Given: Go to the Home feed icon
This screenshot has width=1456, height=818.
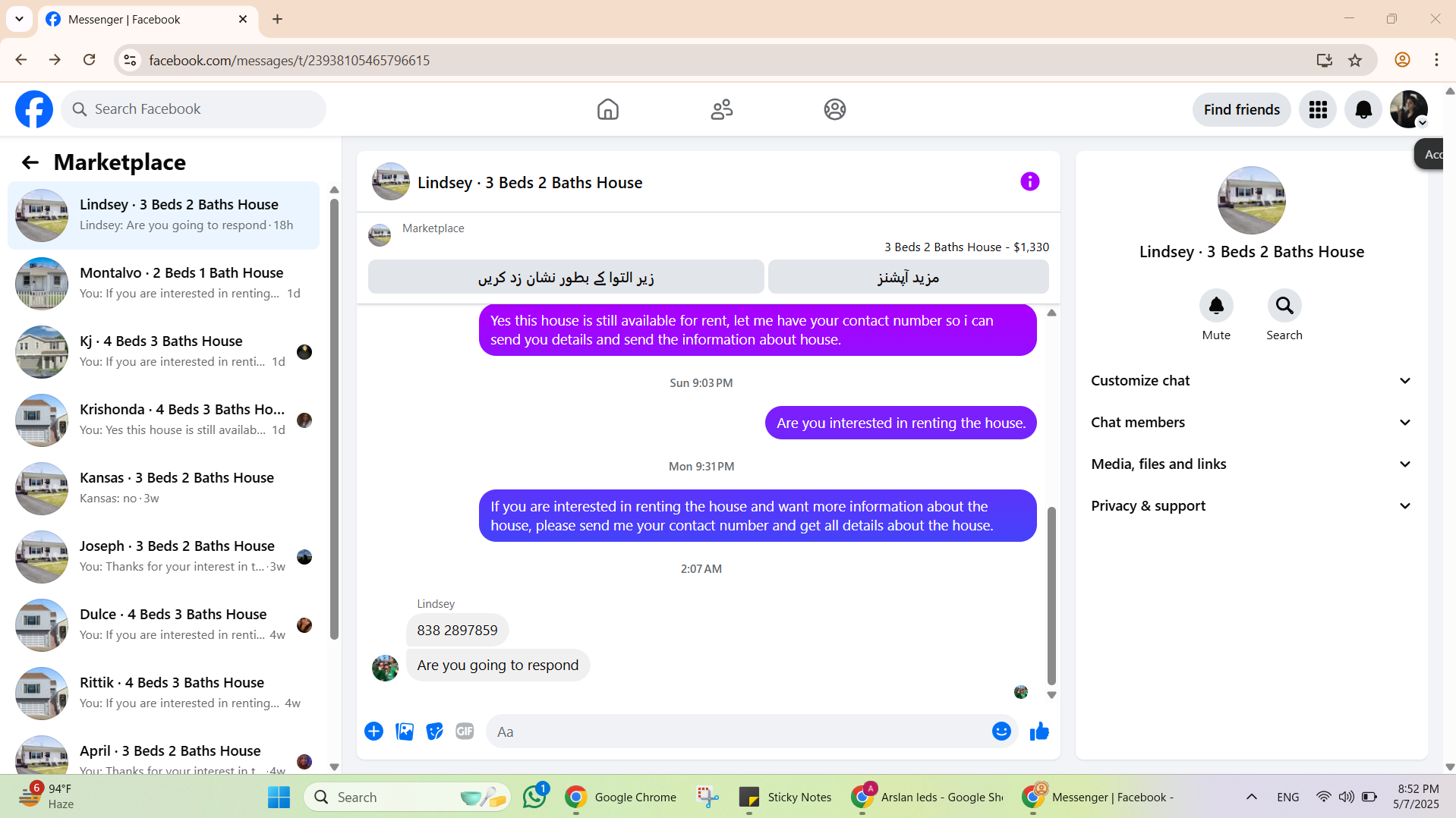Looking at the screenshot, I should [x=607, y=109].
